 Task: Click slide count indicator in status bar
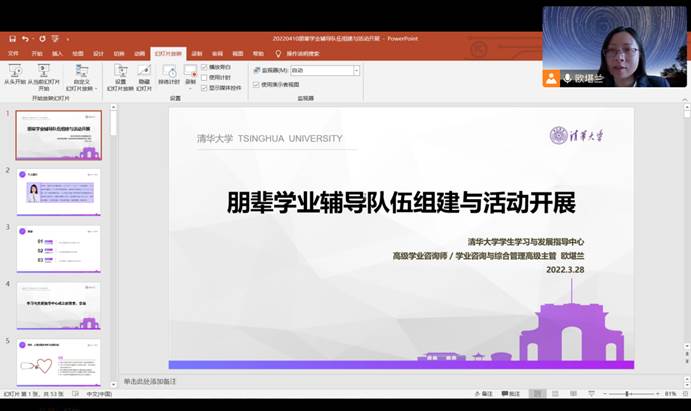click(33, 394)
